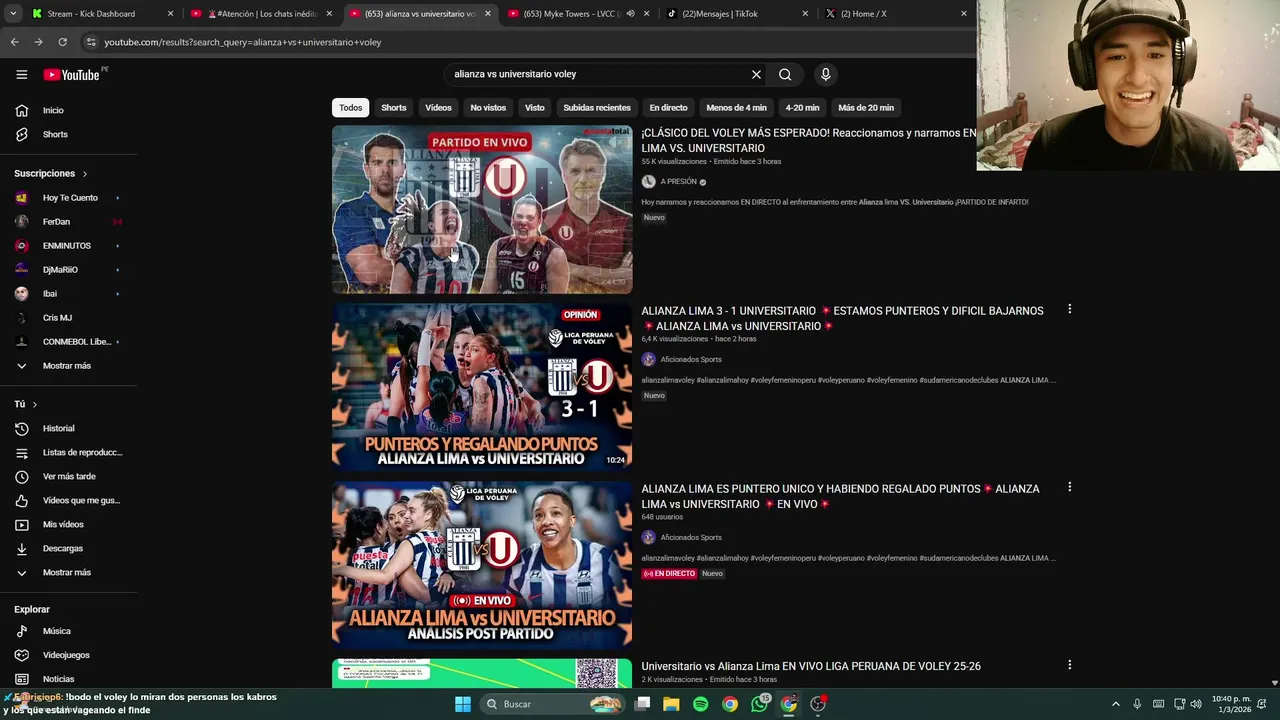Open the YouTube hamburger guide menu
Viewport: 1280px width, 720px height.
[21, 74]
